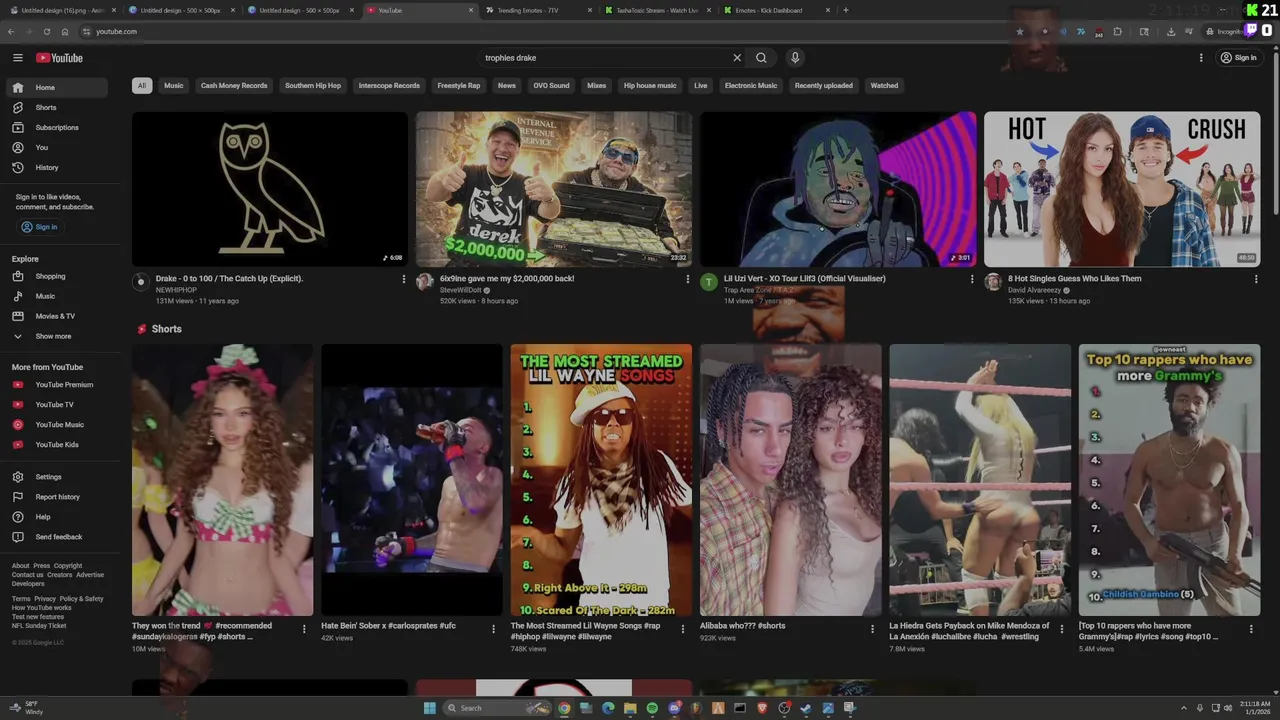This screenshot has height=720, width=1280.
Task: Start voice search with the microphone
Action: coord(795,58)
